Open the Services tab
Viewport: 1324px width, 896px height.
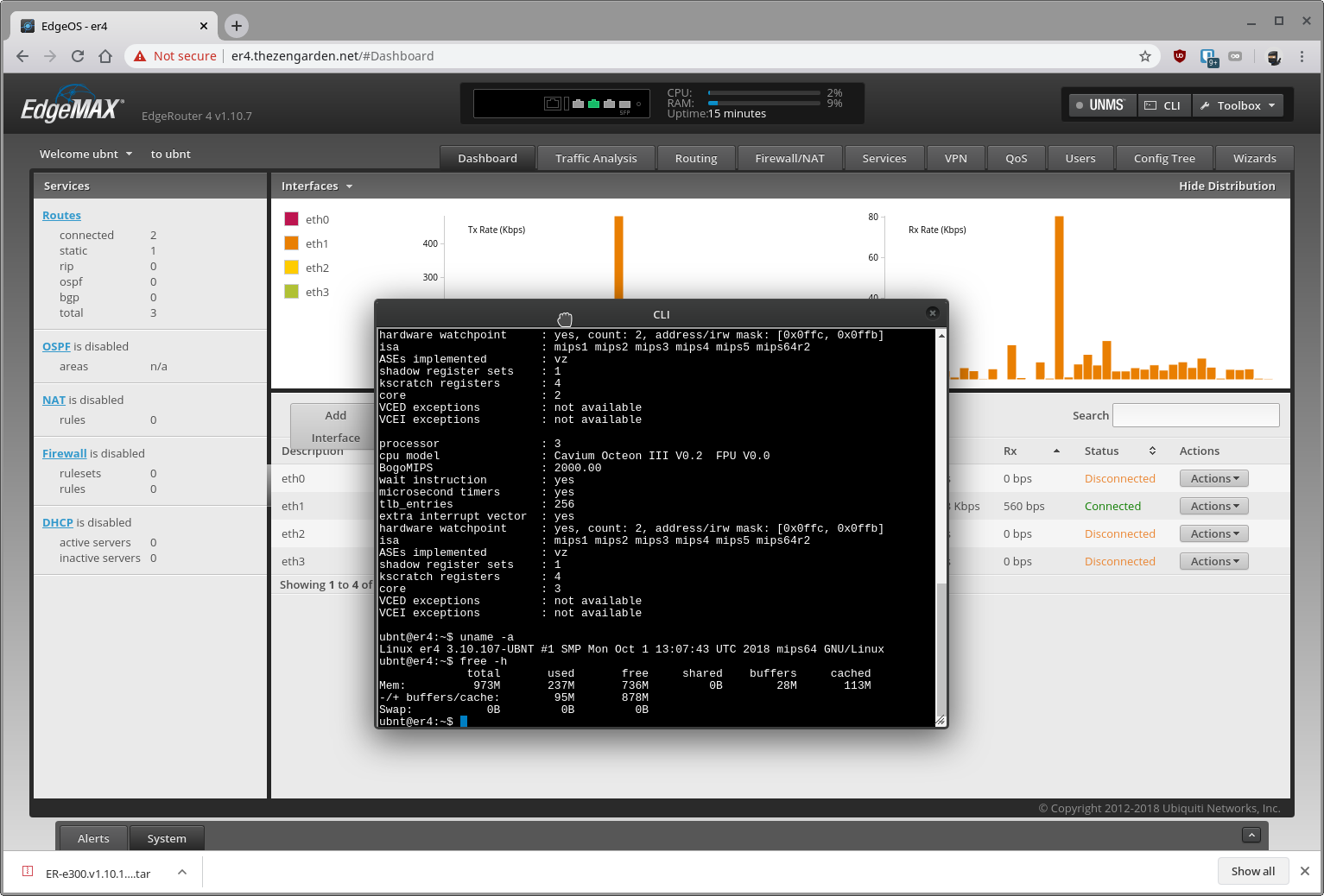tap(884, 158)
